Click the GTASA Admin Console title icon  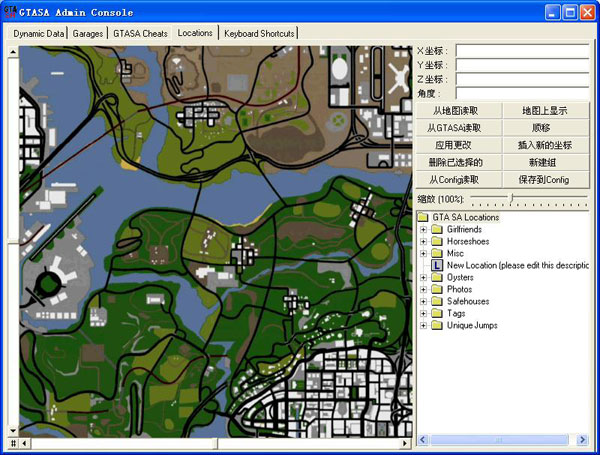tap(10, 12)
